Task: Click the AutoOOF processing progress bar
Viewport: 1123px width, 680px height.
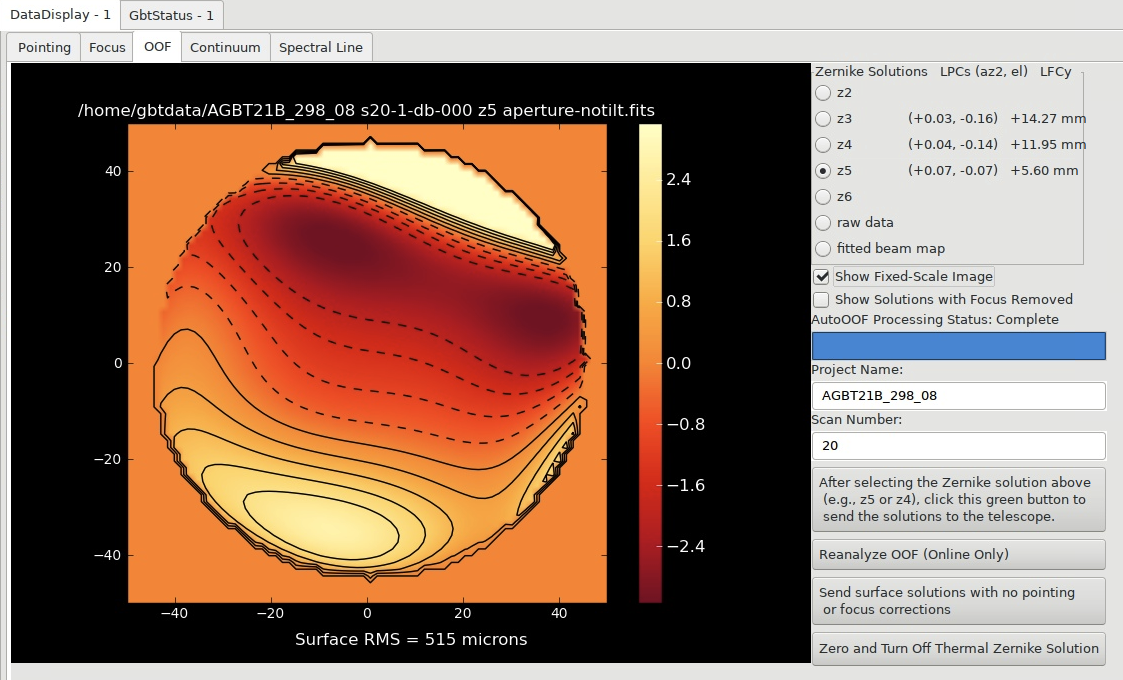Action: tap(958, 346)
